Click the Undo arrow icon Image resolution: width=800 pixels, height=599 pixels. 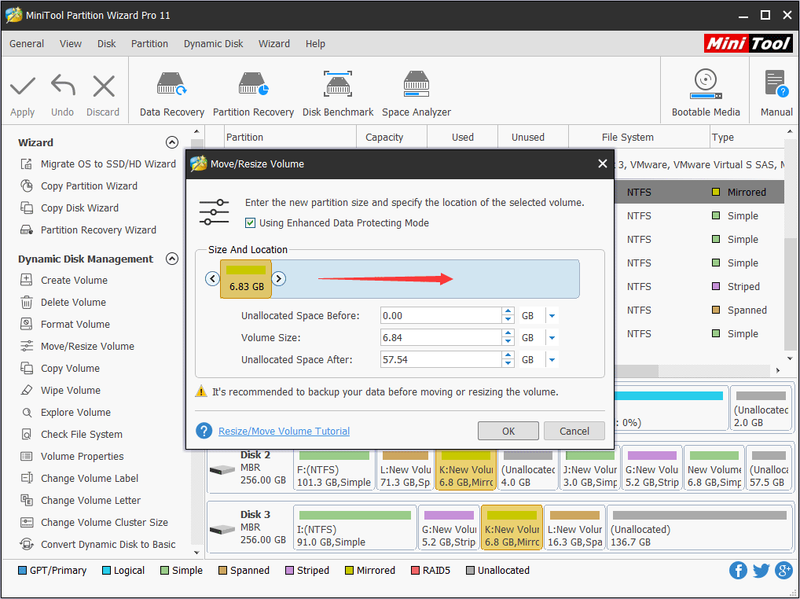click(63, 86)
